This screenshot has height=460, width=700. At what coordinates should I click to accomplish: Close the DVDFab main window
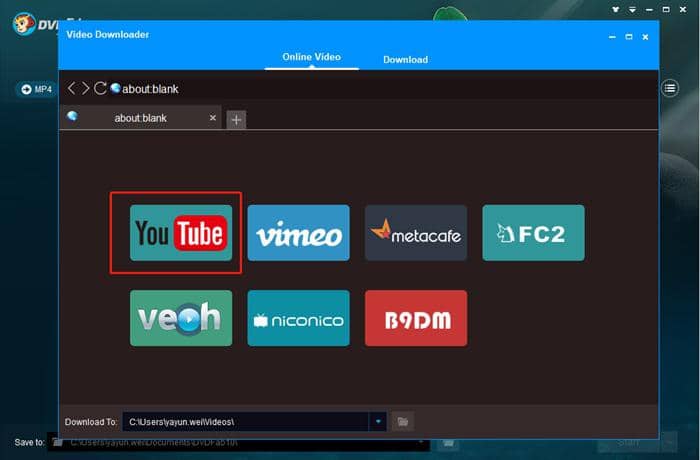pos(683,9)
